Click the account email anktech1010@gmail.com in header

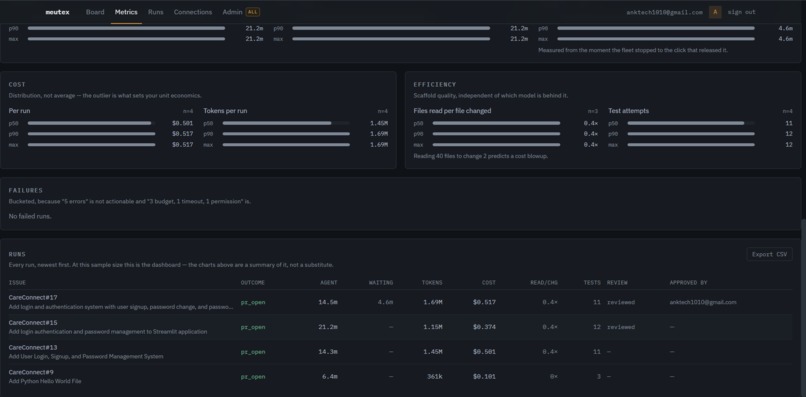tap(664, 12)
